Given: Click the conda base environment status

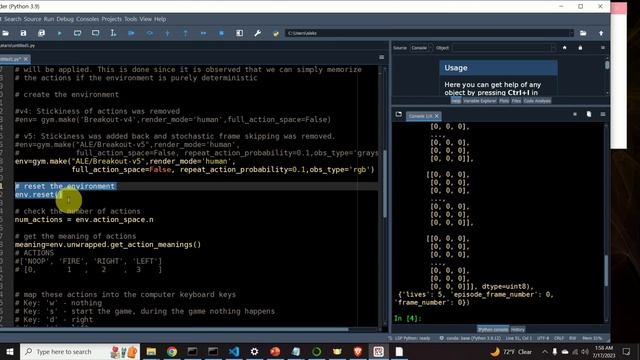Looking at the screenshot, I should (x=470, y=338).
